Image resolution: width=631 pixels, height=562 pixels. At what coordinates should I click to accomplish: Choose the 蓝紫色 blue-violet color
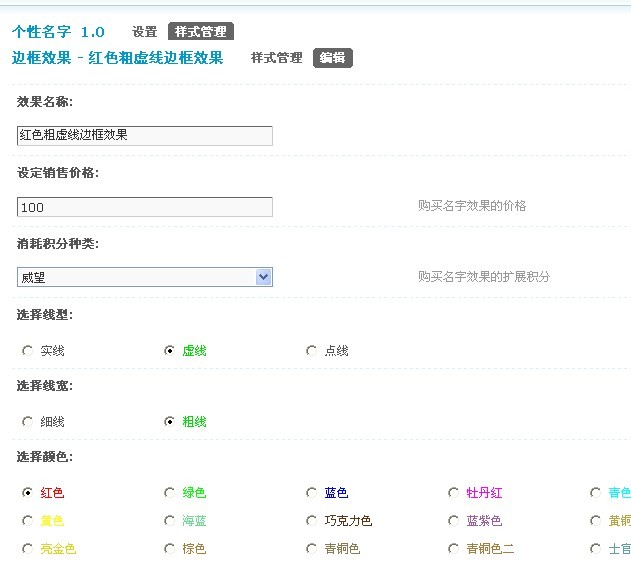pos(455,521)
